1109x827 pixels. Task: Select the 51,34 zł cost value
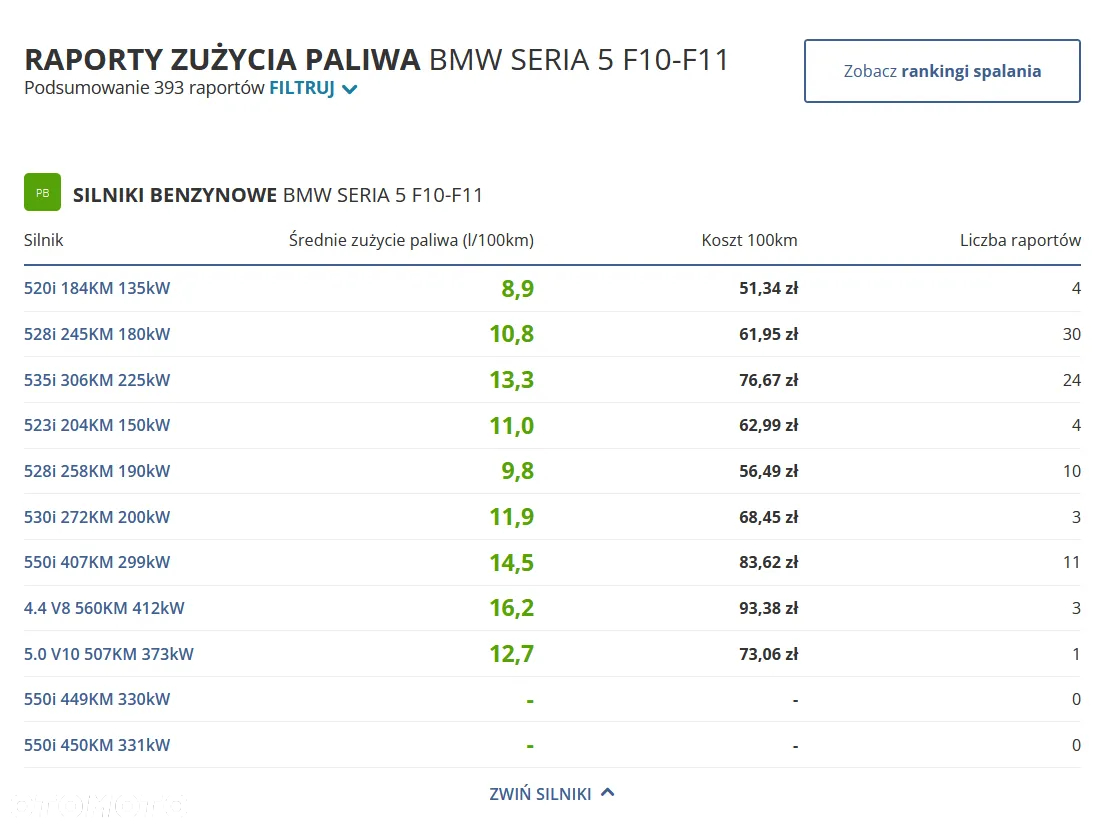(768, 289)
